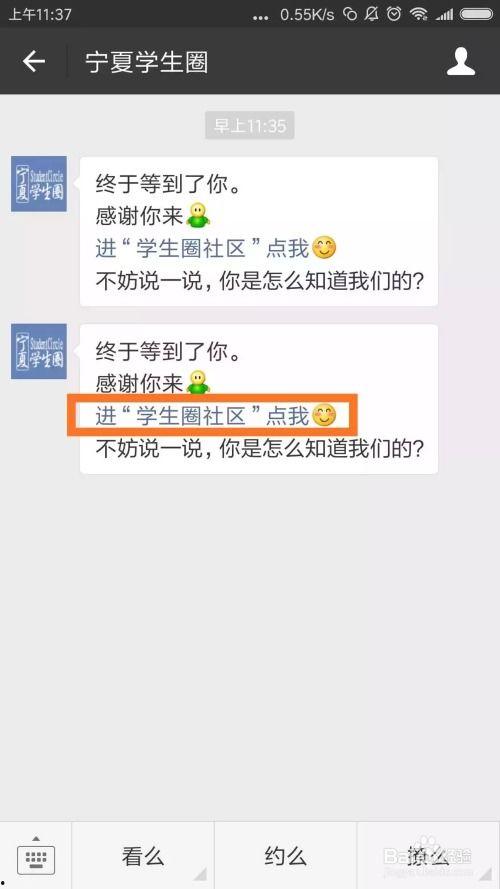Tap the first welcome message bubble text

259,231
